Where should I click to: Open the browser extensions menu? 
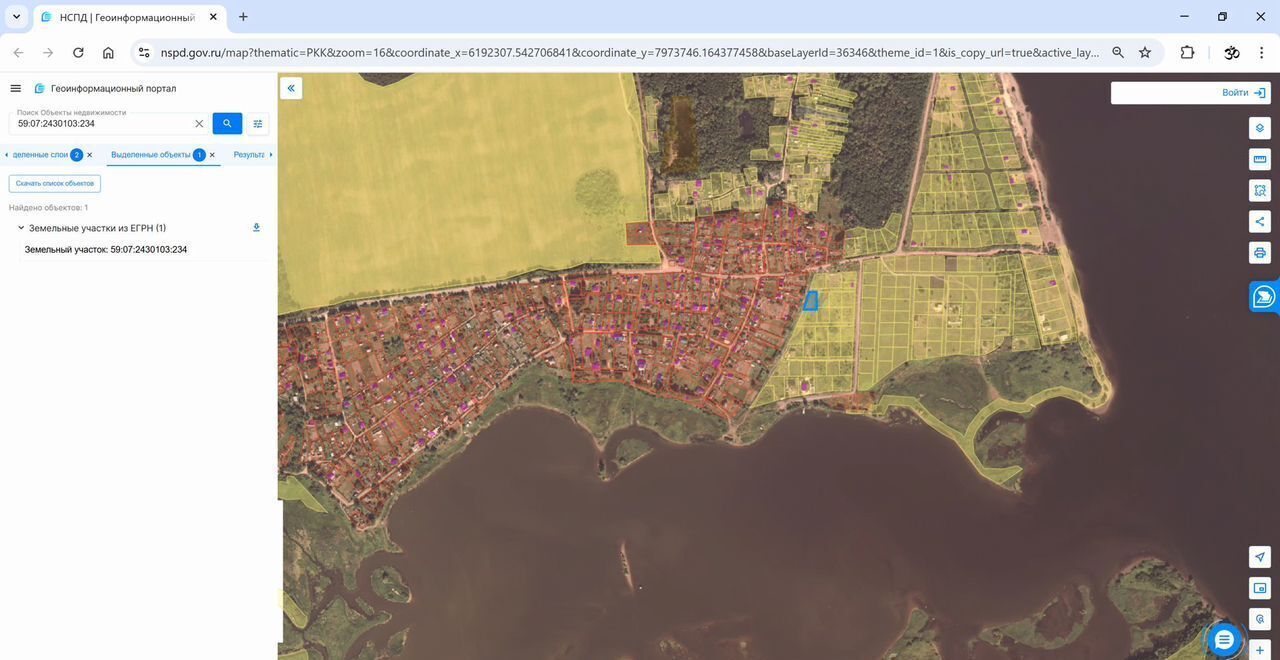coord(1188,53)
